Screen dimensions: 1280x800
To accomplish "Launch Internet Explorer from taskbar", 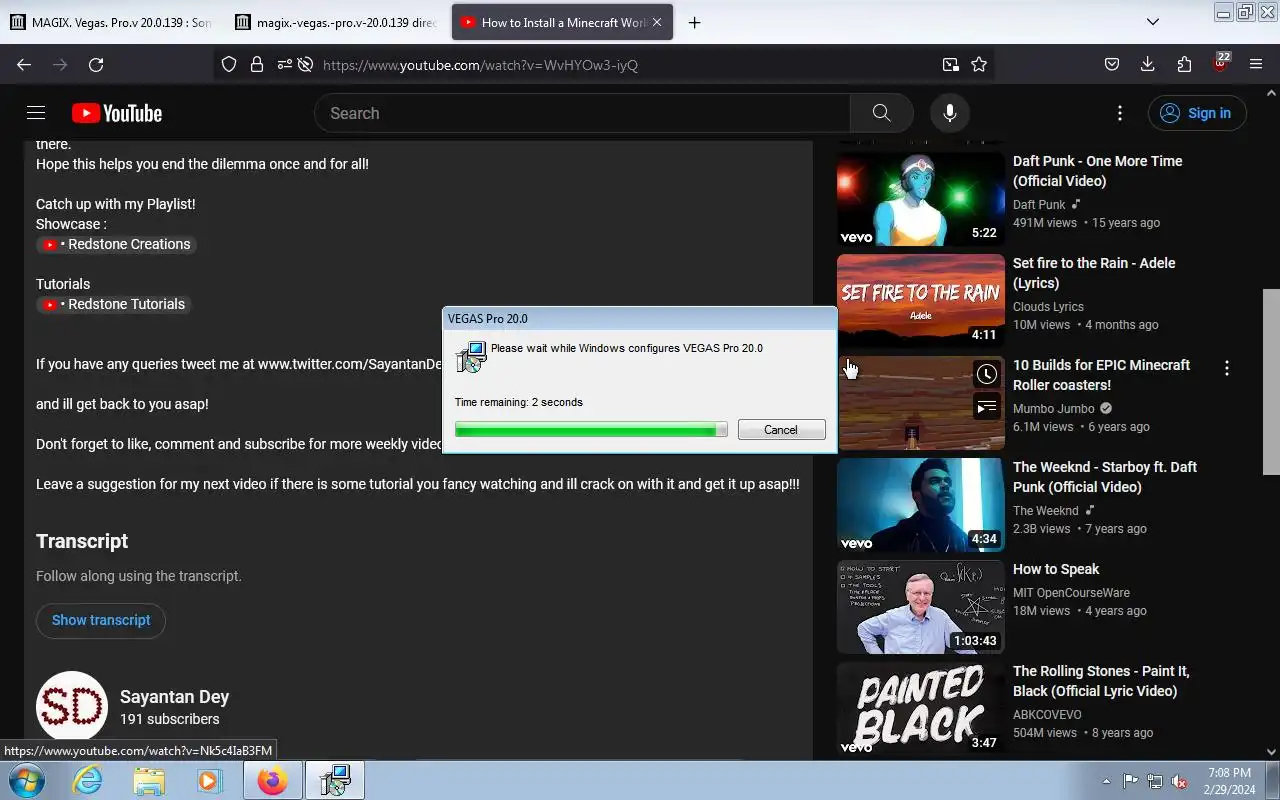I will click(88, 780).
